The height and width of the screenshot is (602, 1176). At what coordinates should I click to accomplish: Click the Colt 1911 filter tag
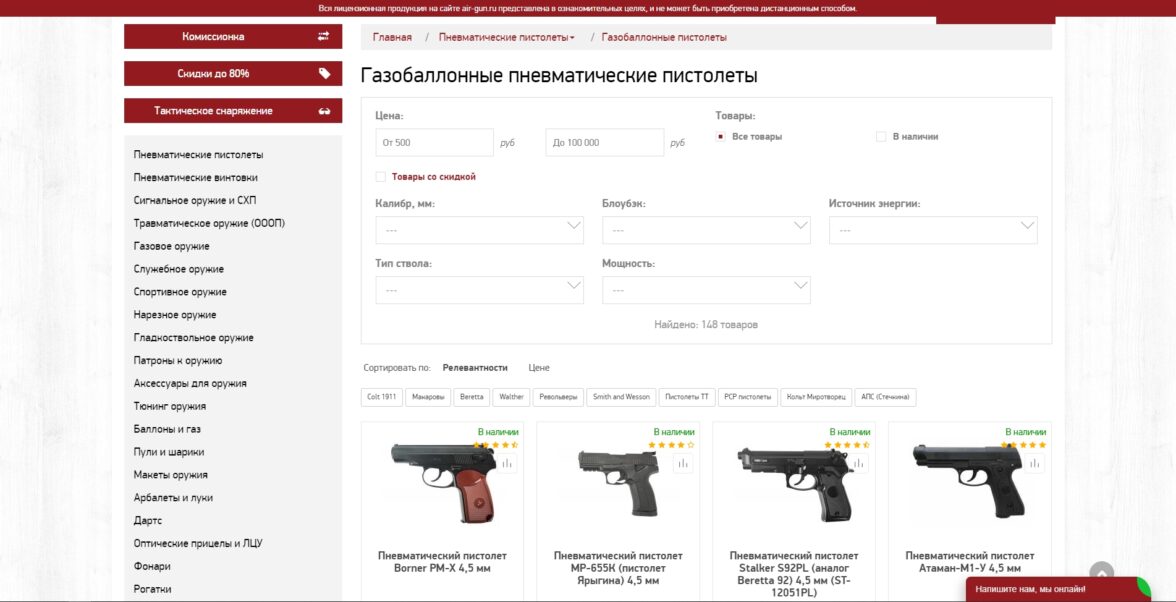382,397
